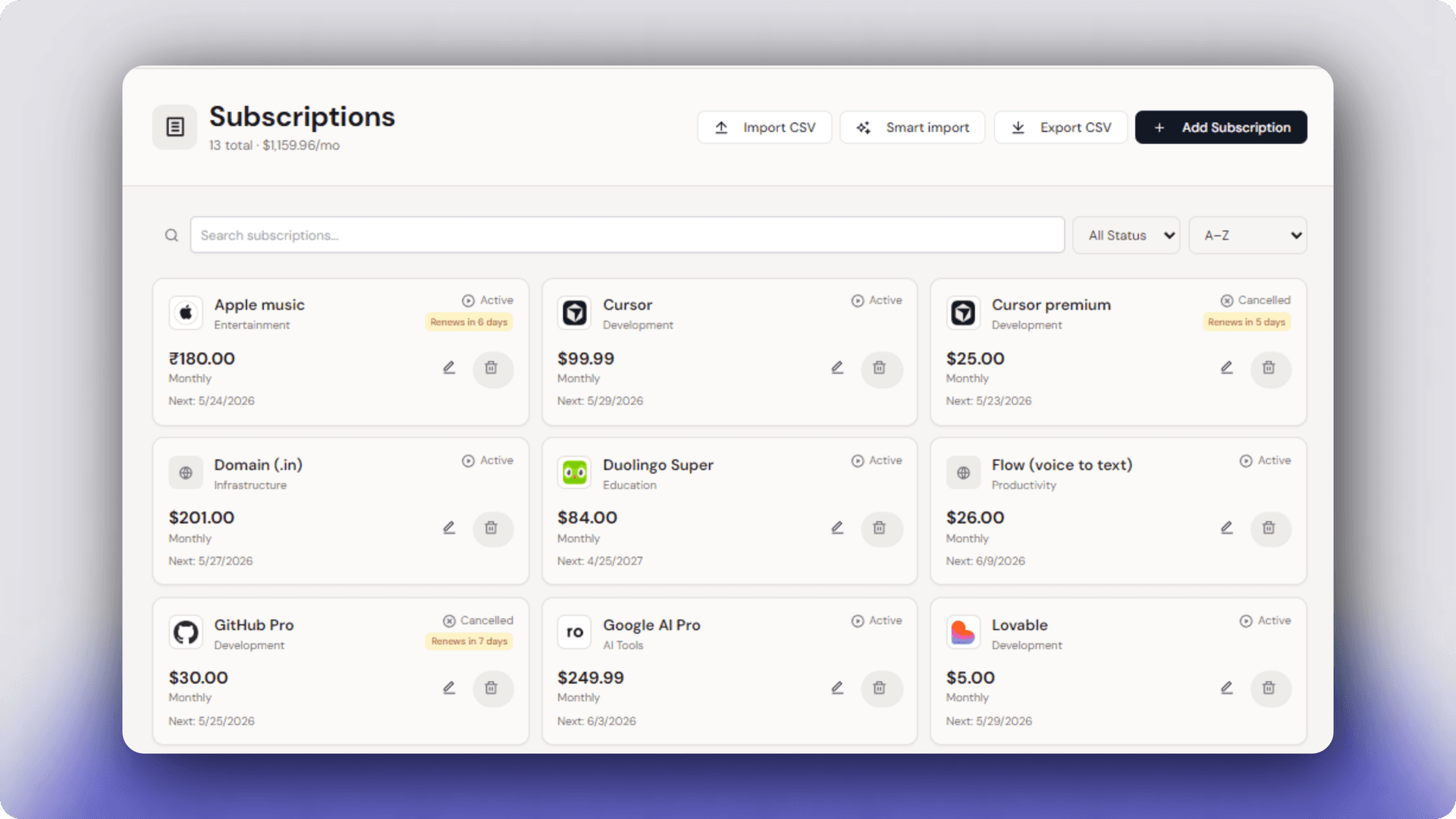Click 'Renews in 5 days' badge
1456x819 pixels.
click(1247, 322)
